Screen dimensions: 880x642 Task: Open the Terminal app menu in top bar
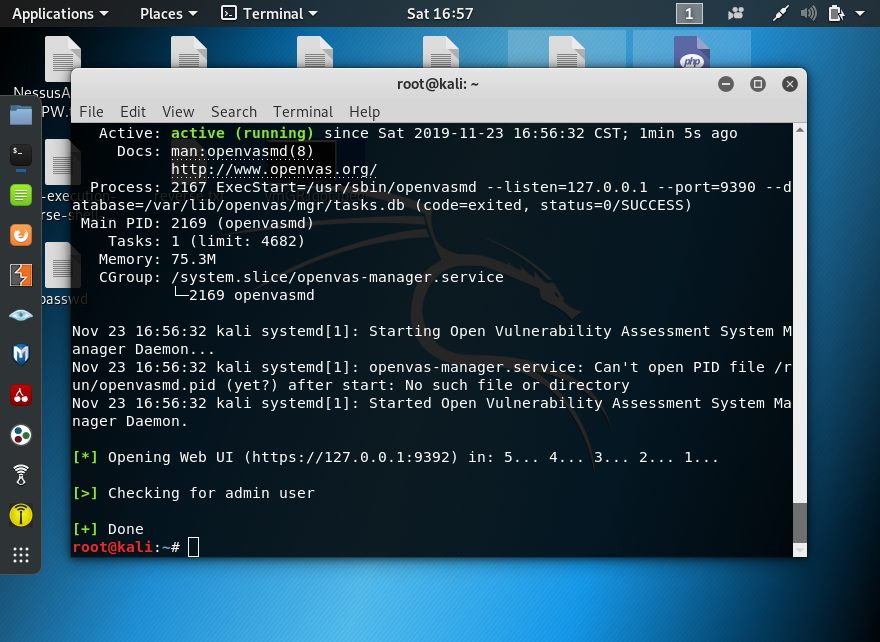pyautogui.click(x=269, y=13)
